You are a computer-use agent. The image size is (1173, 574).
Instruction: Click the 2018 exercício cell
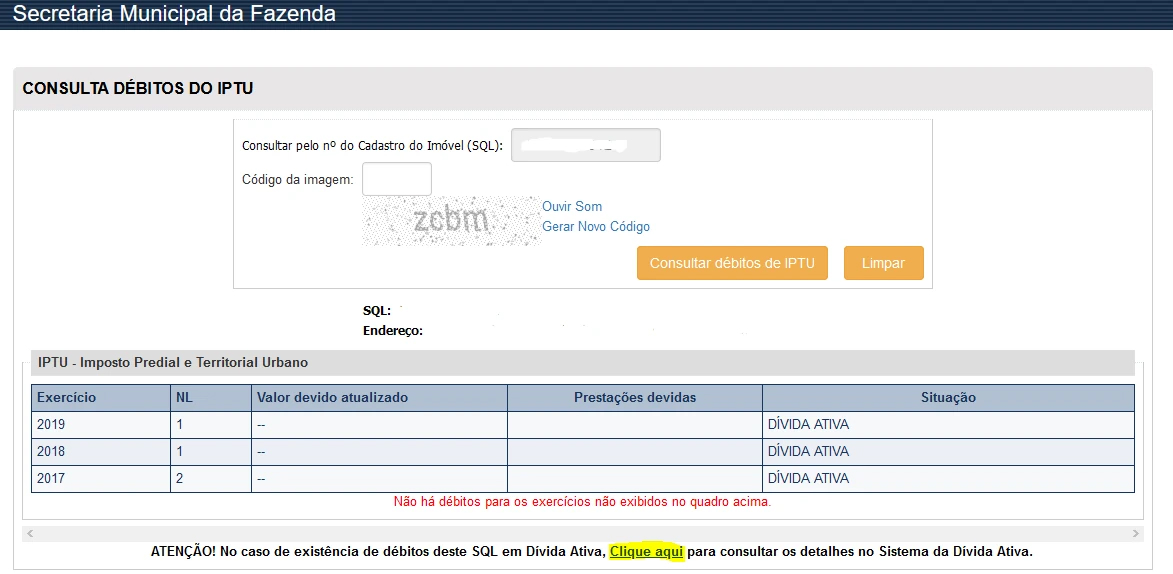101,451
